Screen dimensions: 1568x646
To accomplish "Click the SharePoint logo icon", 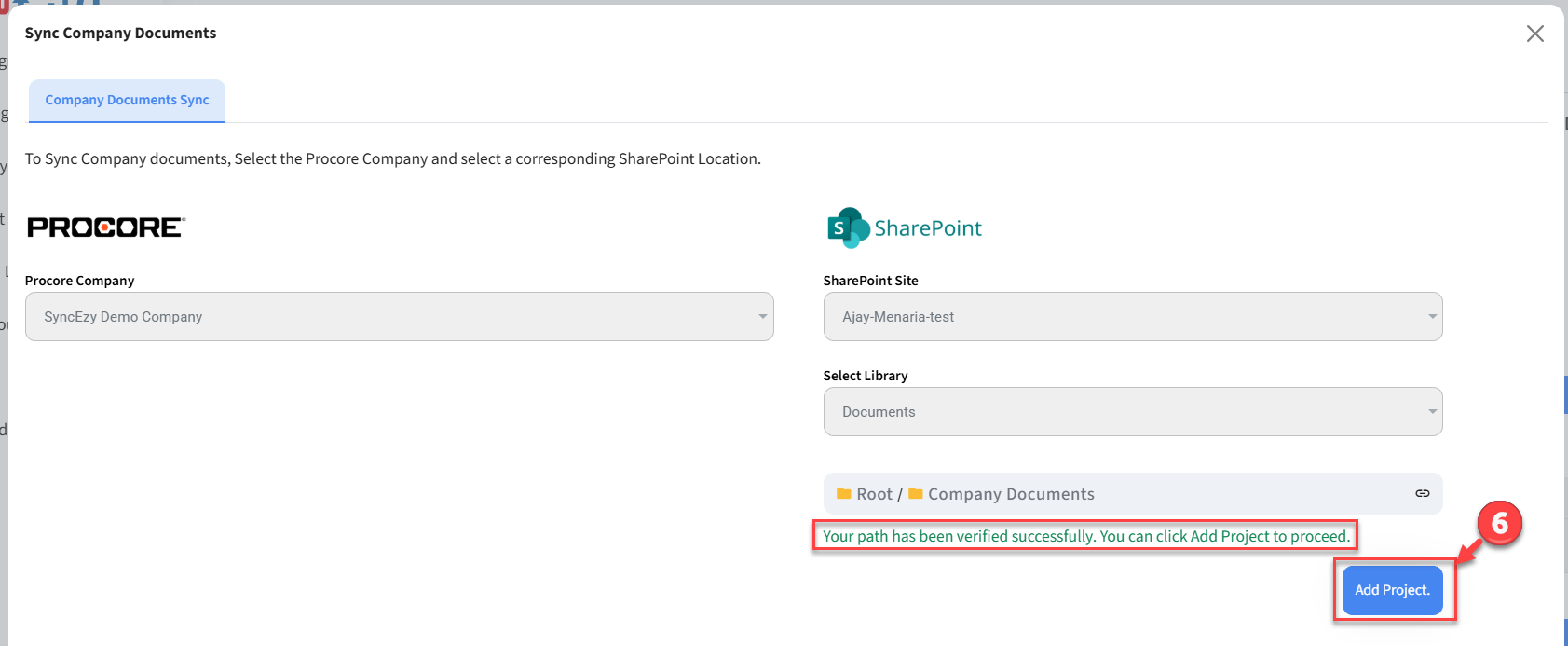I will coord(847,227).
